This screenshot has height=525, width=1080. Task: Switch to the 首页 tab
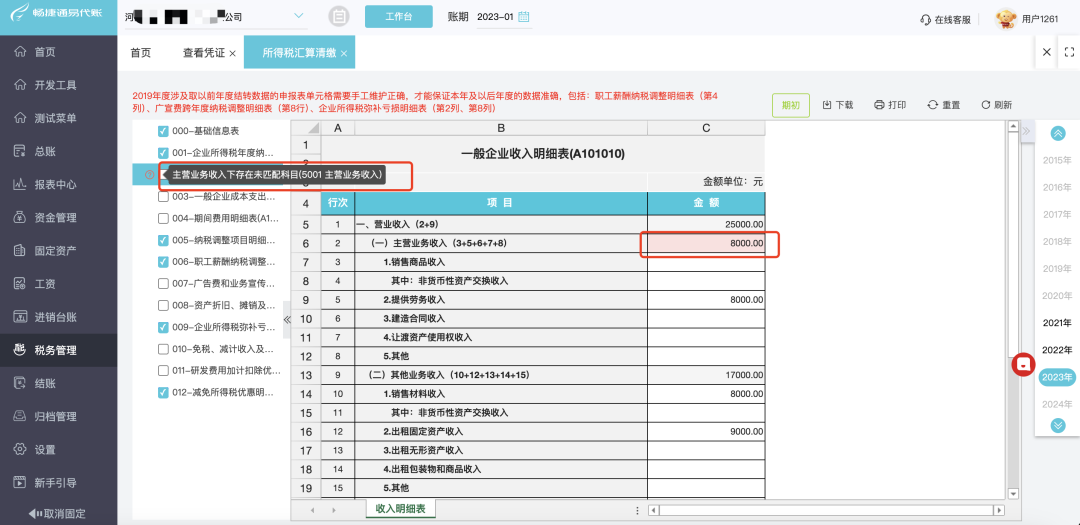(x=141, y=53)
